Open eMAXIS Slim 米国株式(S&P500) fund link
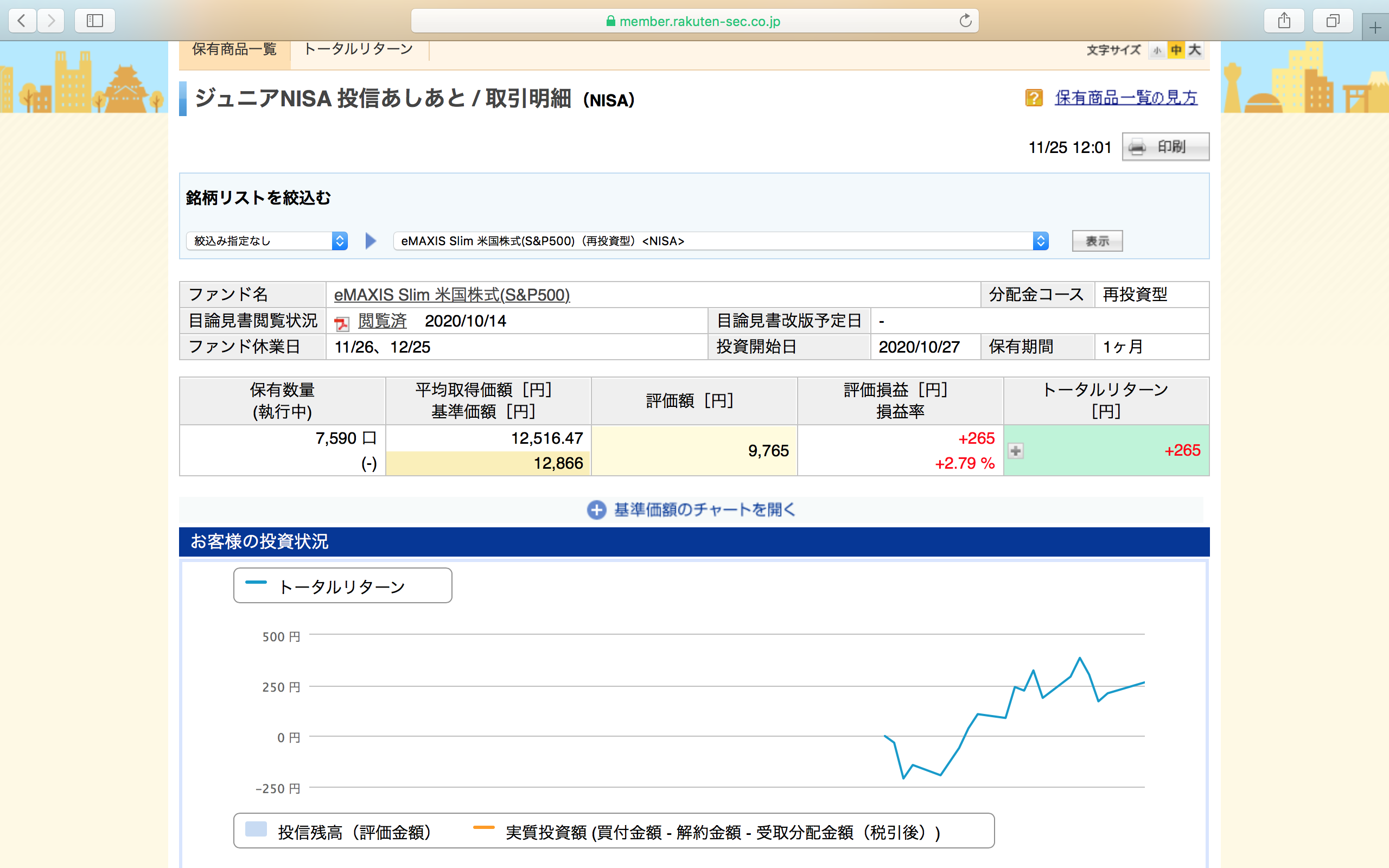 452,295
